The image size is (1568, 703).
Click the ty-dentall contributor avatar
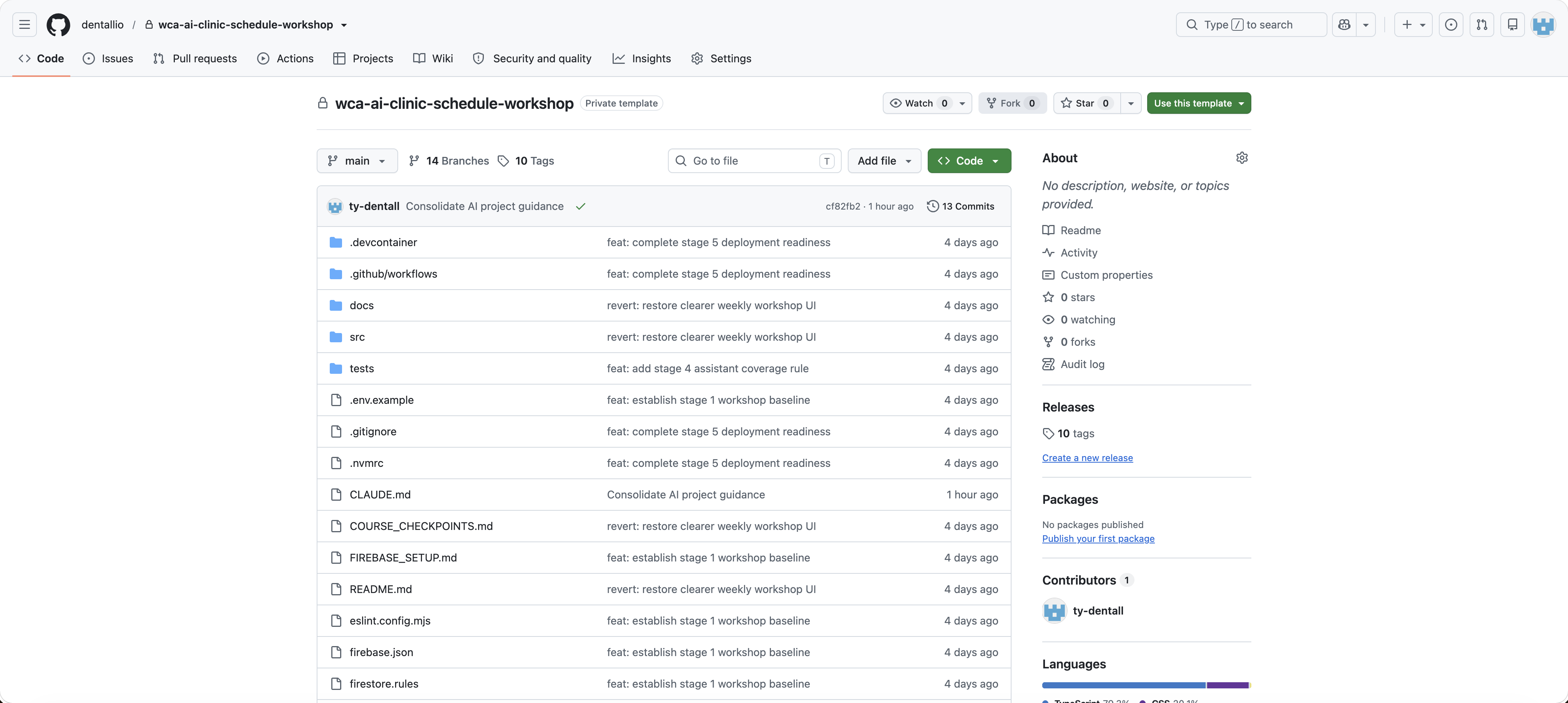(x=1054, y=610)
